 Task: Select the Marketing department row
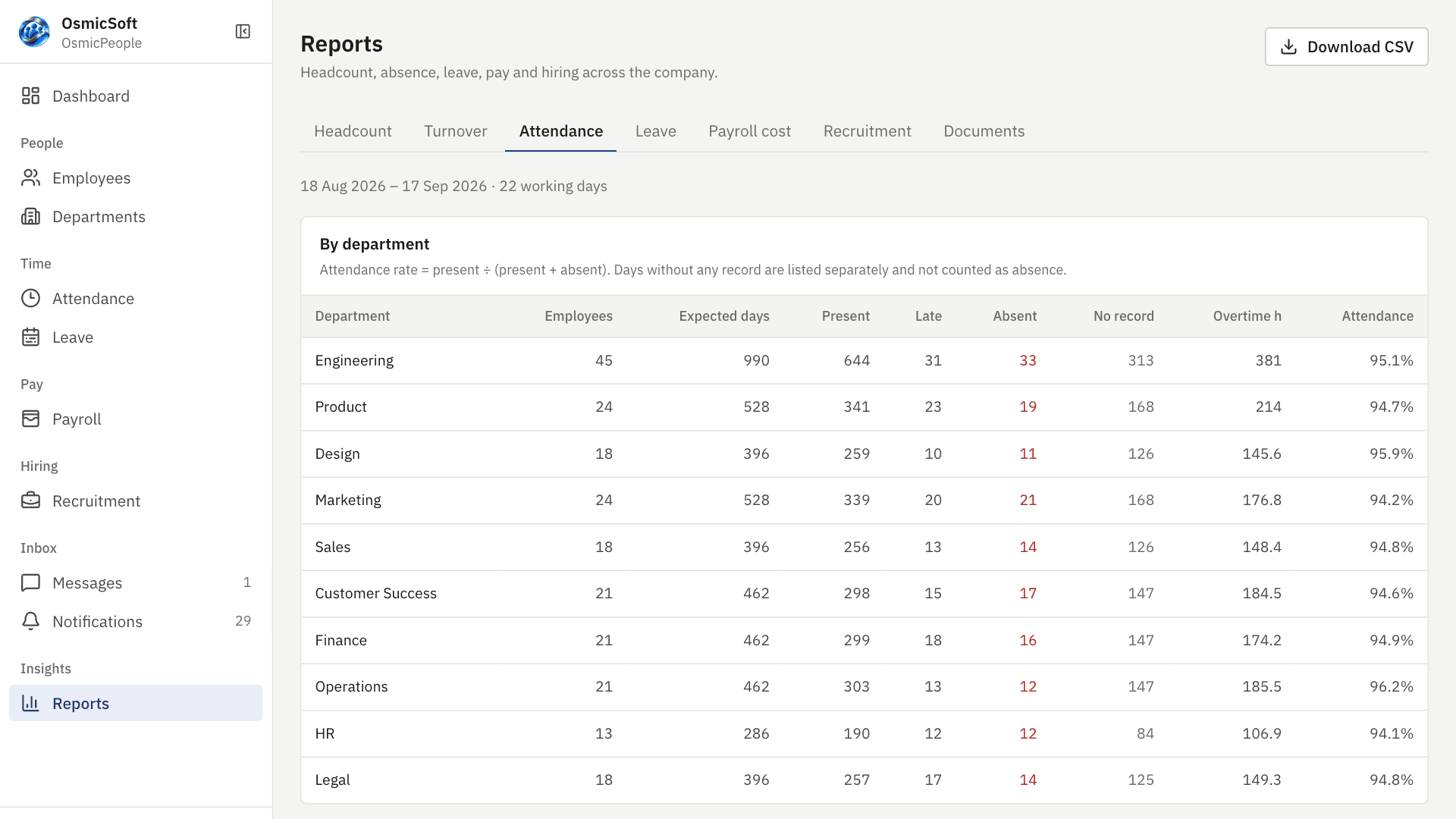coord(864,500)
